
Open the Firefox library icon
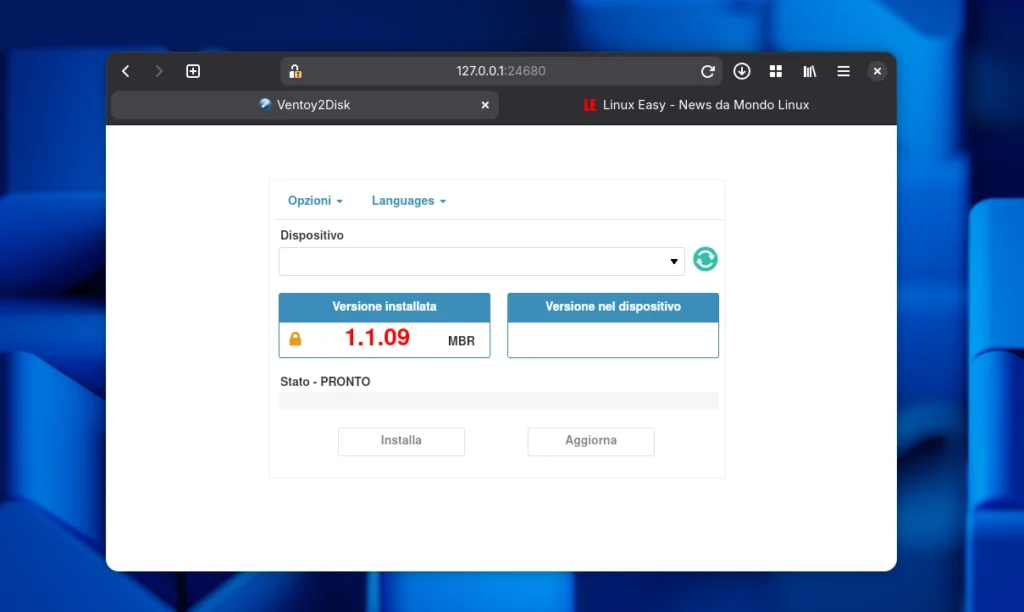click(810, 71)
